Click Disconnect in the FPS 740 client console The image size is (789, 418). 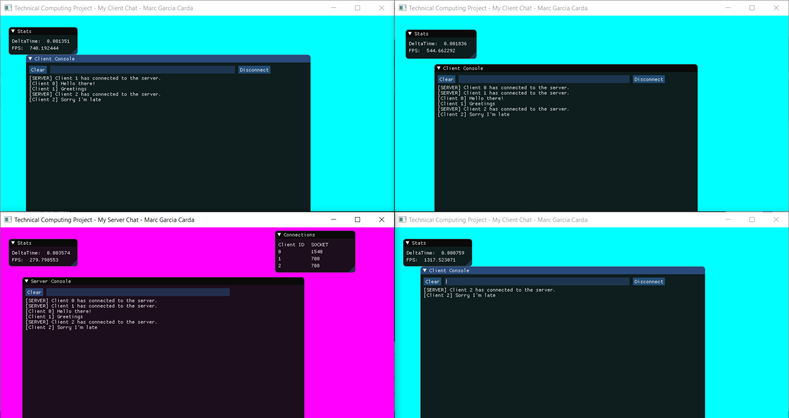coord(254,70)
